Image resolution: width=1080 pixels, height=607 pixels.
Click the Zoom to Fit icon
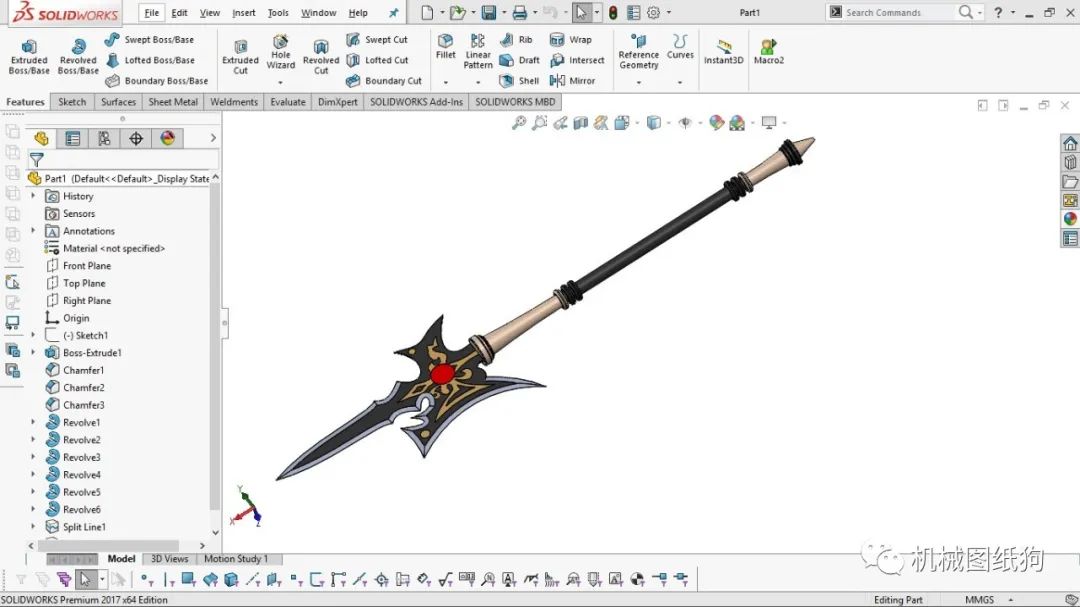point(519,123)
